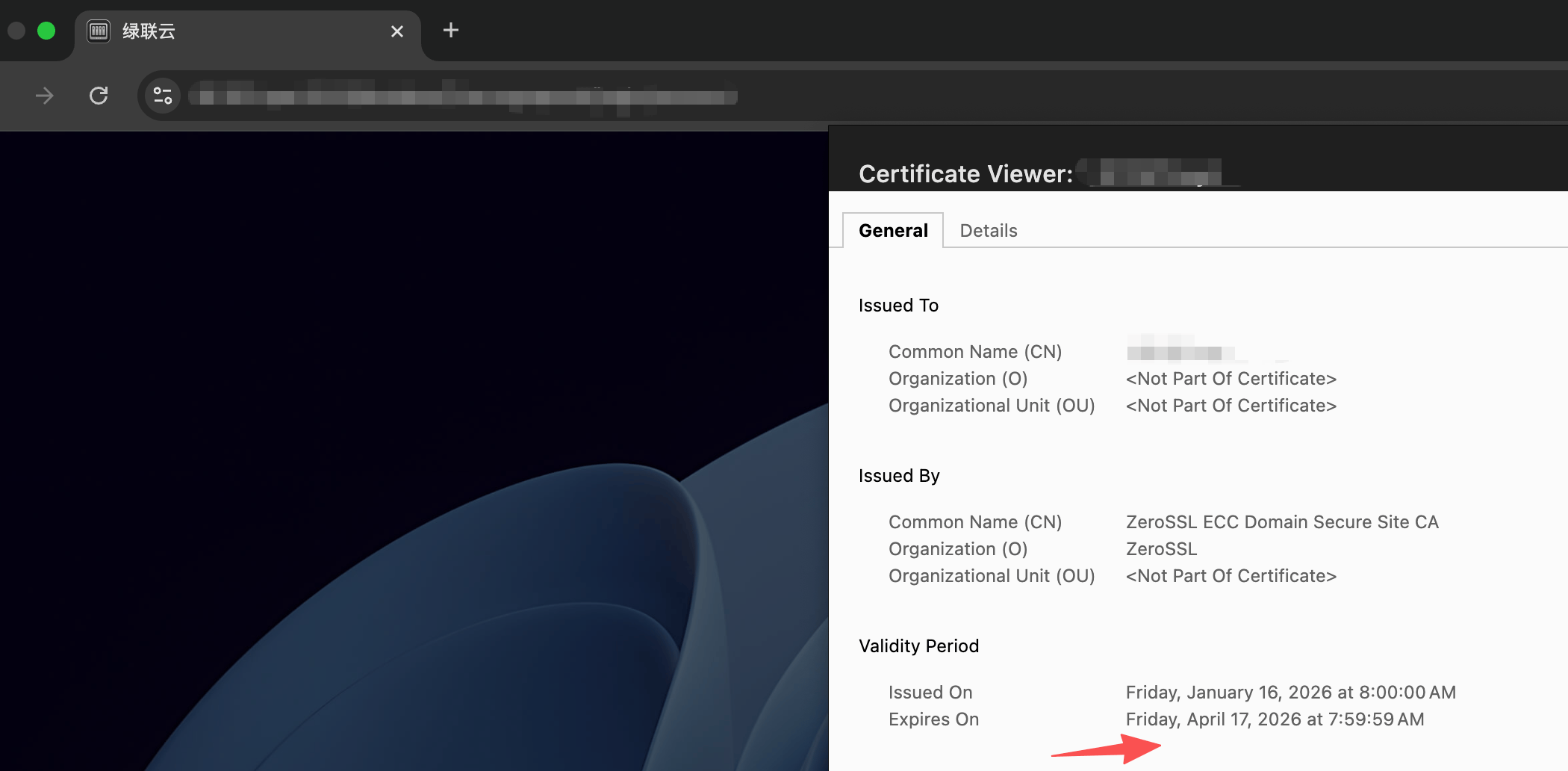
Task: Reload the current page
Action: (x=99, y=96)
